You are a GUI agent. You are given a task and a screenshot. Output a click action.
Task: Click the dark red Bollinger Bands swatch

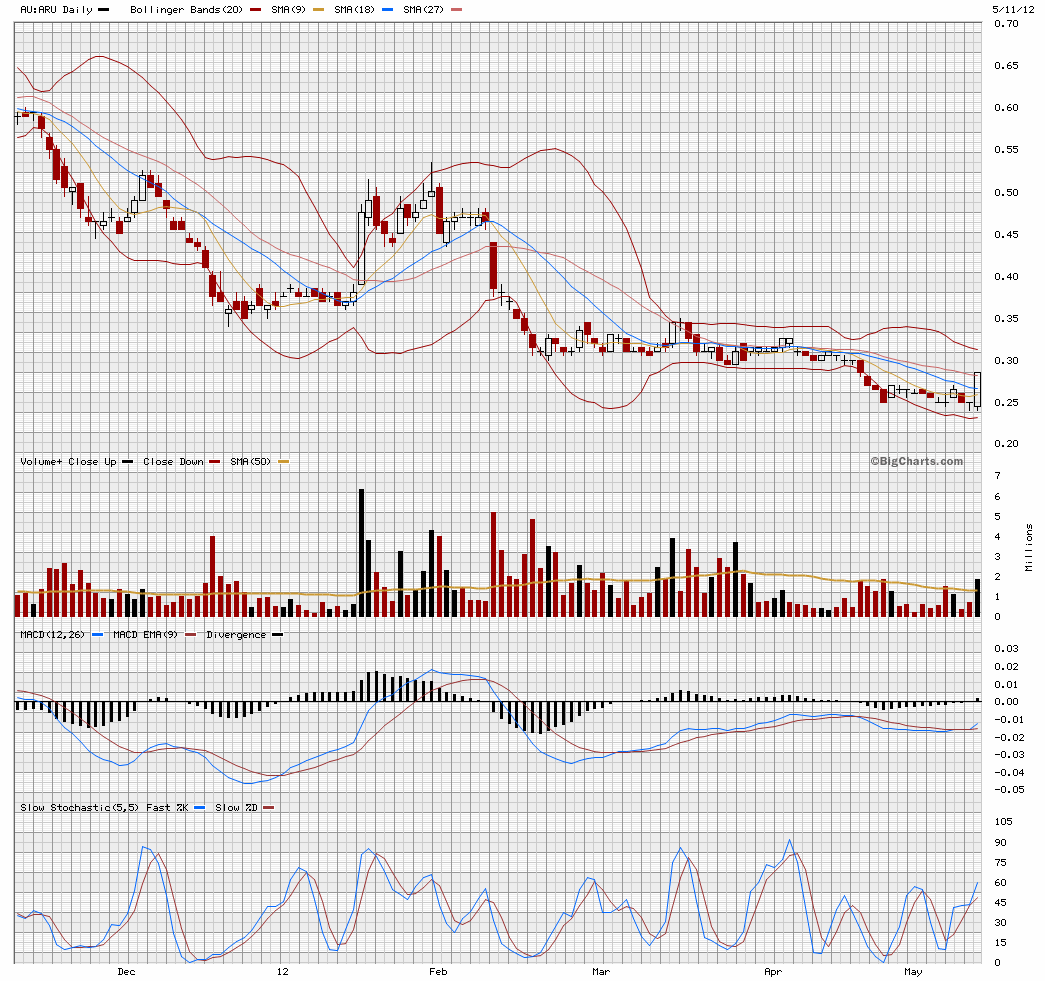255,10
